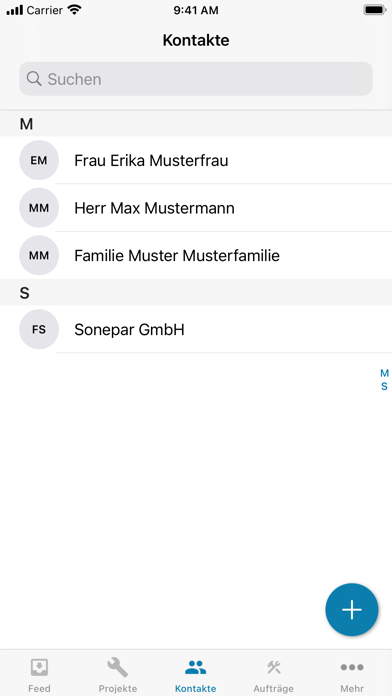Tap the battery icon in status bar
The image size is (392, 696).
coord(374,10)
